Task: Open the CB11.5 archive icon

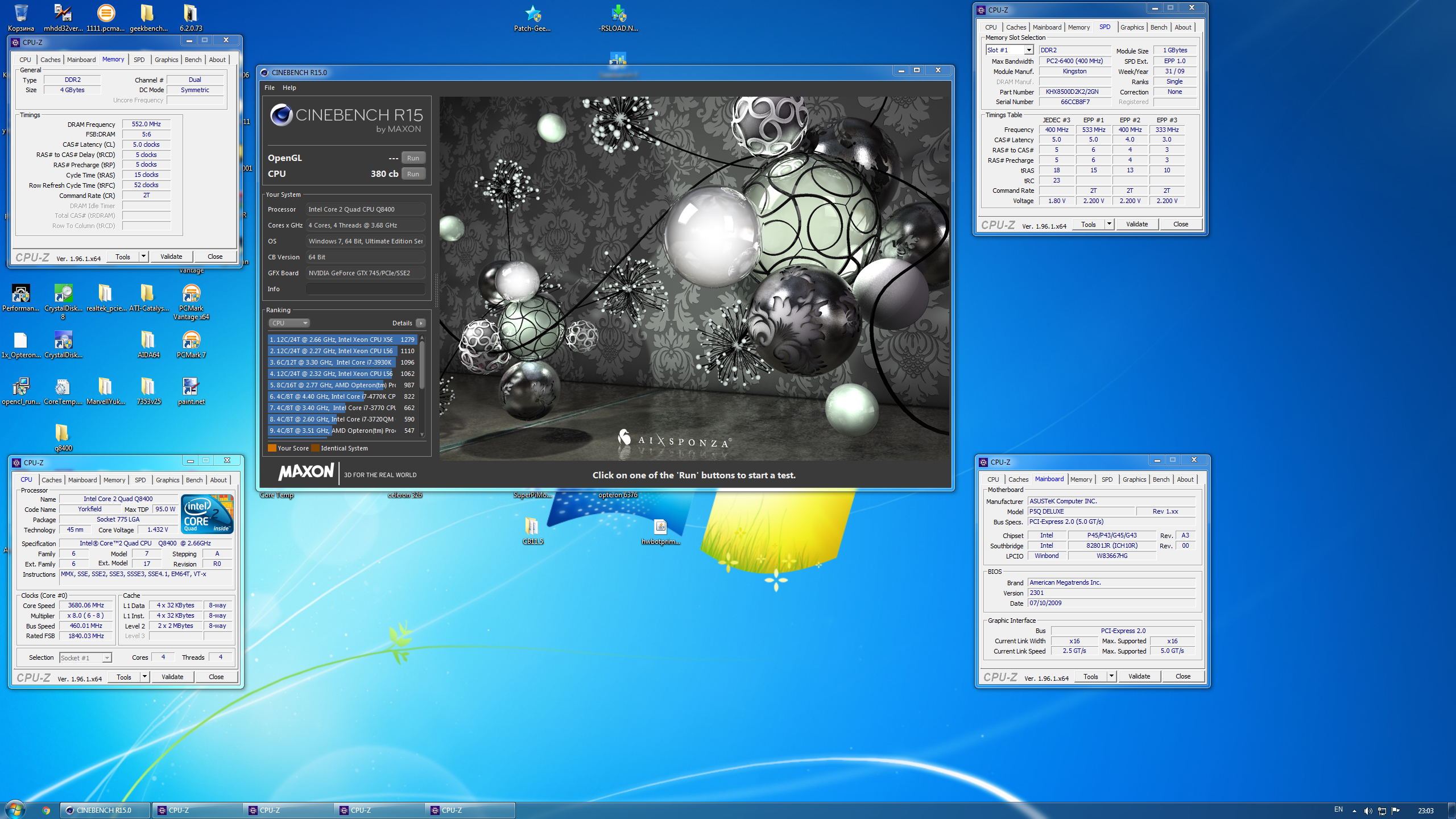Action: tap(532, 531)
